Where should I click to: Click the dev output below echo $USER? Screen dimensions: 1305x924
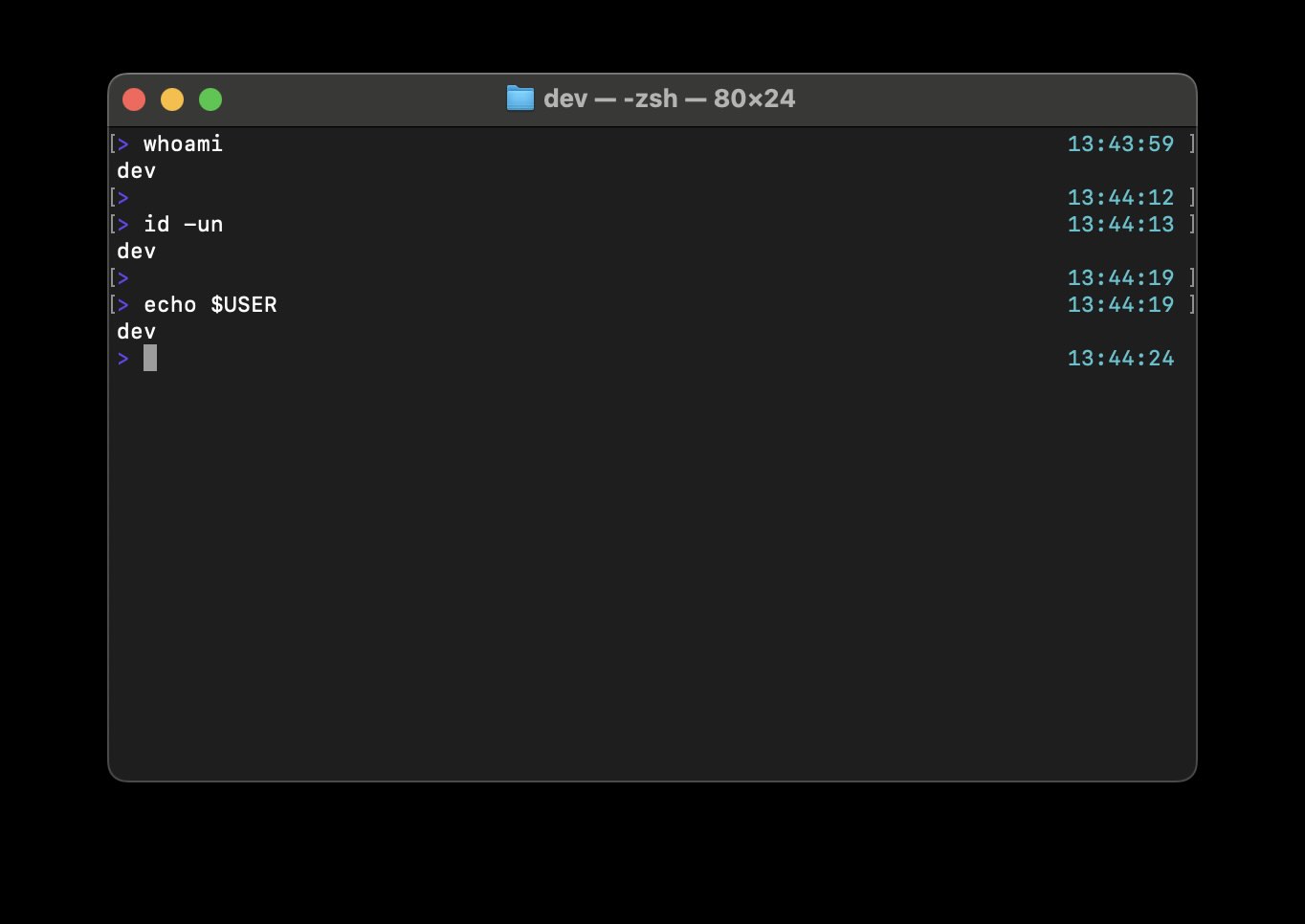[135, 331]
